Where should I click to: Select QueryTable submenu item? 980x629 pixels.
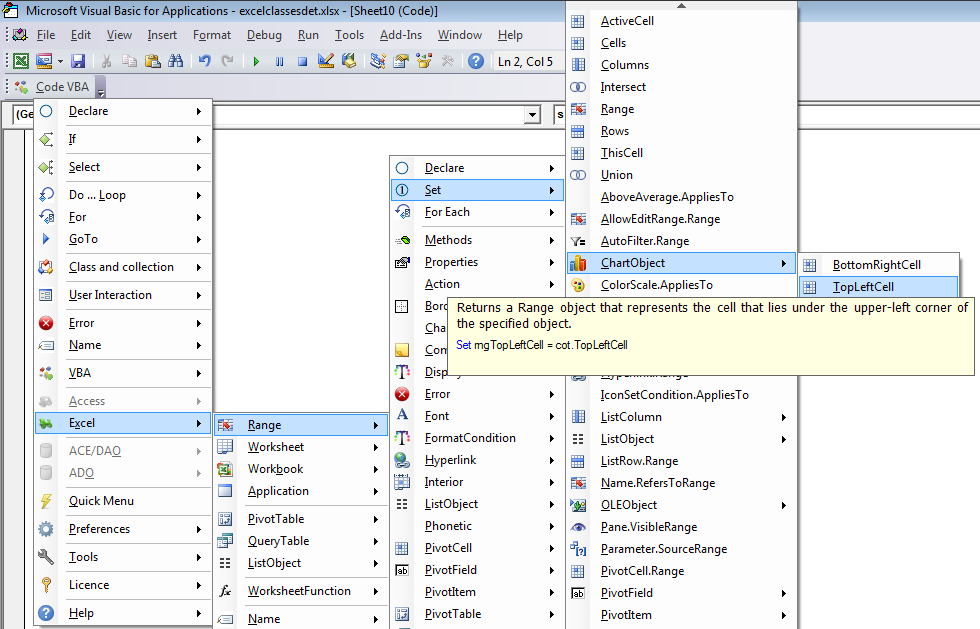click(301, 541)
